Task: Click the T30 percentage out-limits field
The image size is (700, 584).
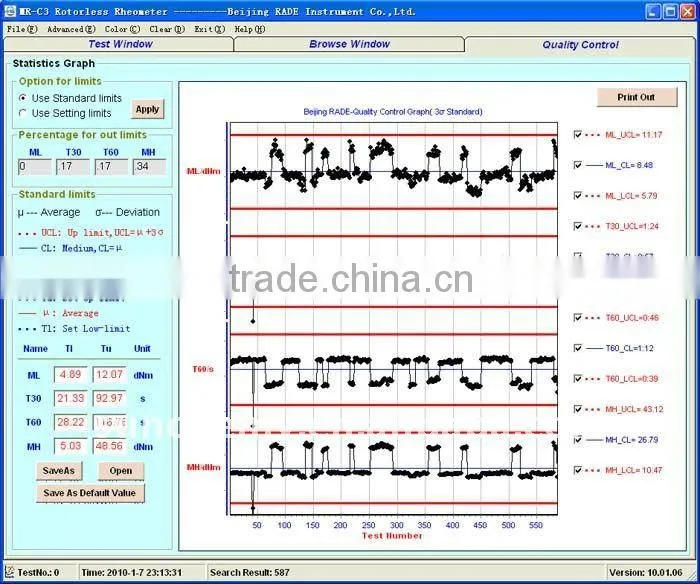Action: point(73,167)
